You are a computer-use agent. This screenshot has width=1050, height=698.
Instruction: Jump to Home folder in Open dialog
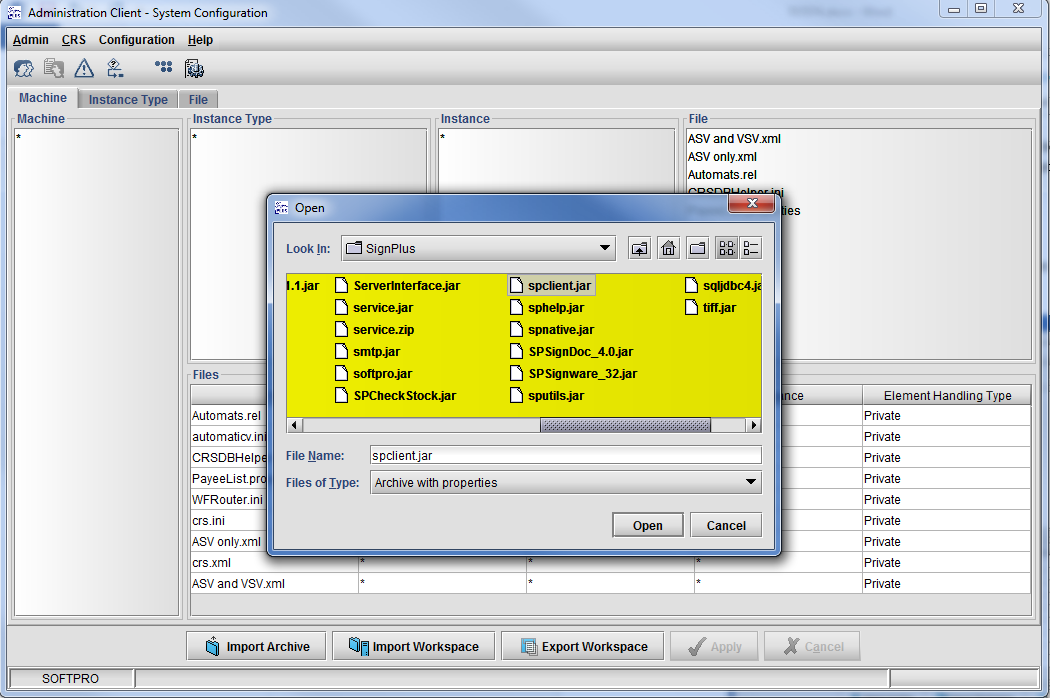click(x=669, y=248)
